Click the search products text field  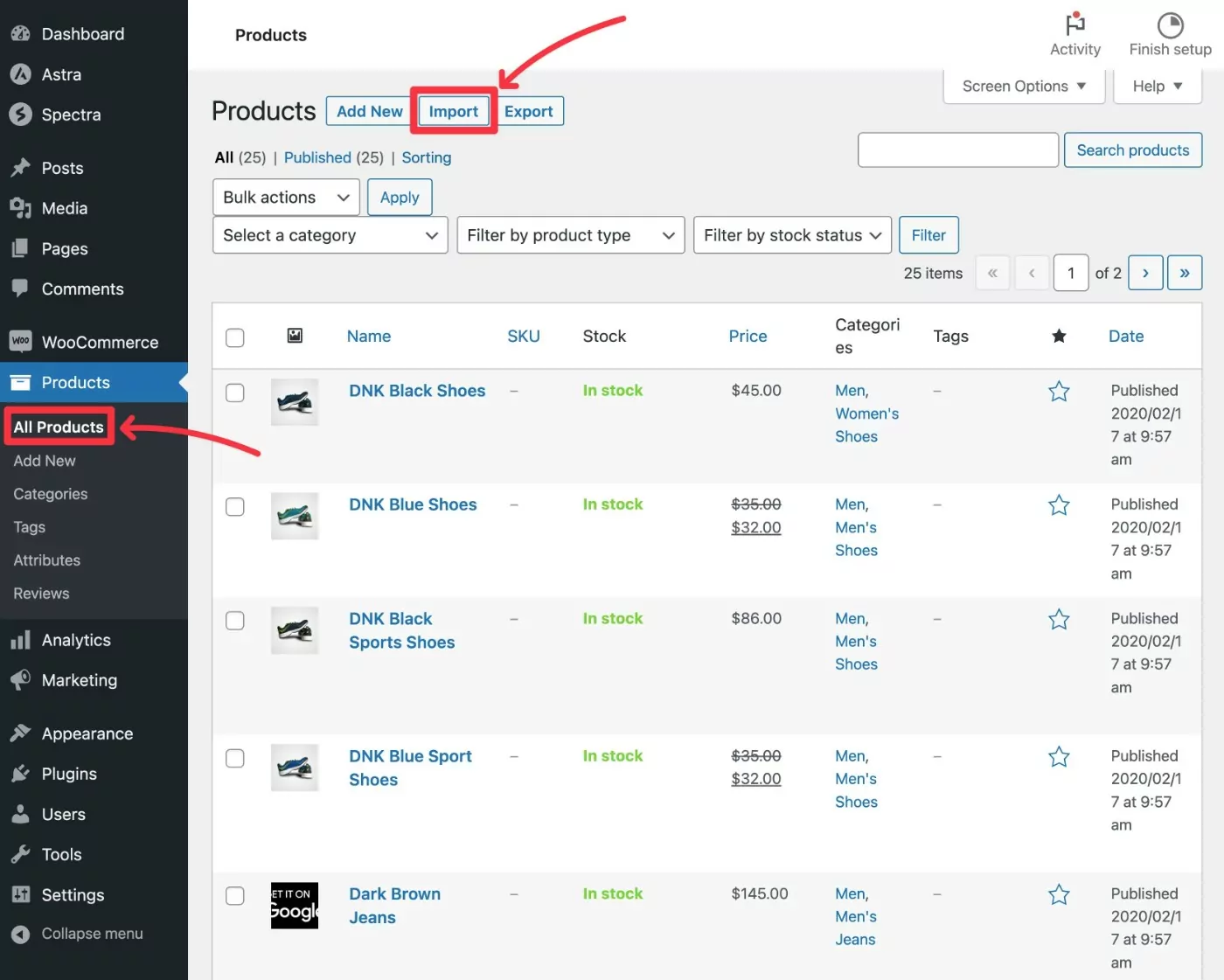point(958,150)
